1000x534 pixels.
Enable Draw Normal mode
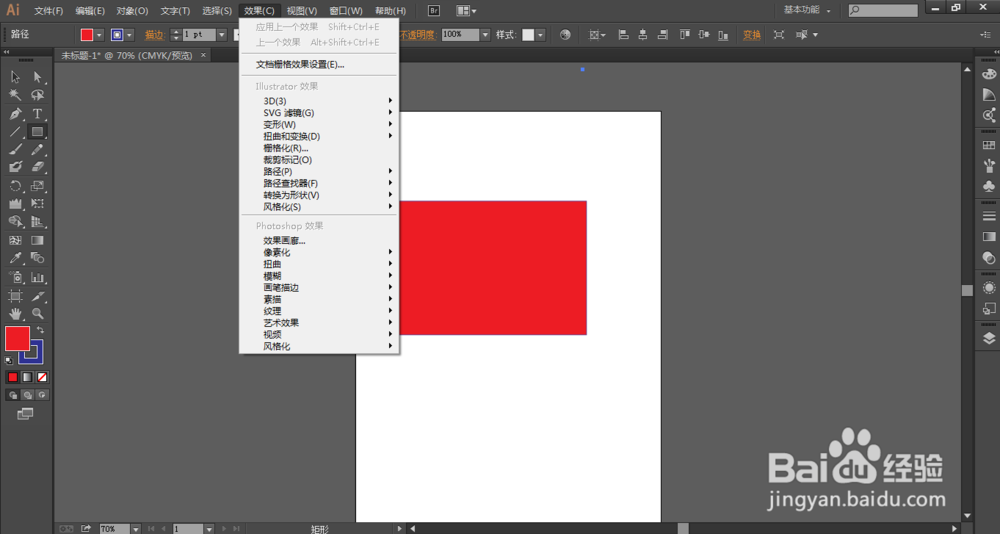13,395
